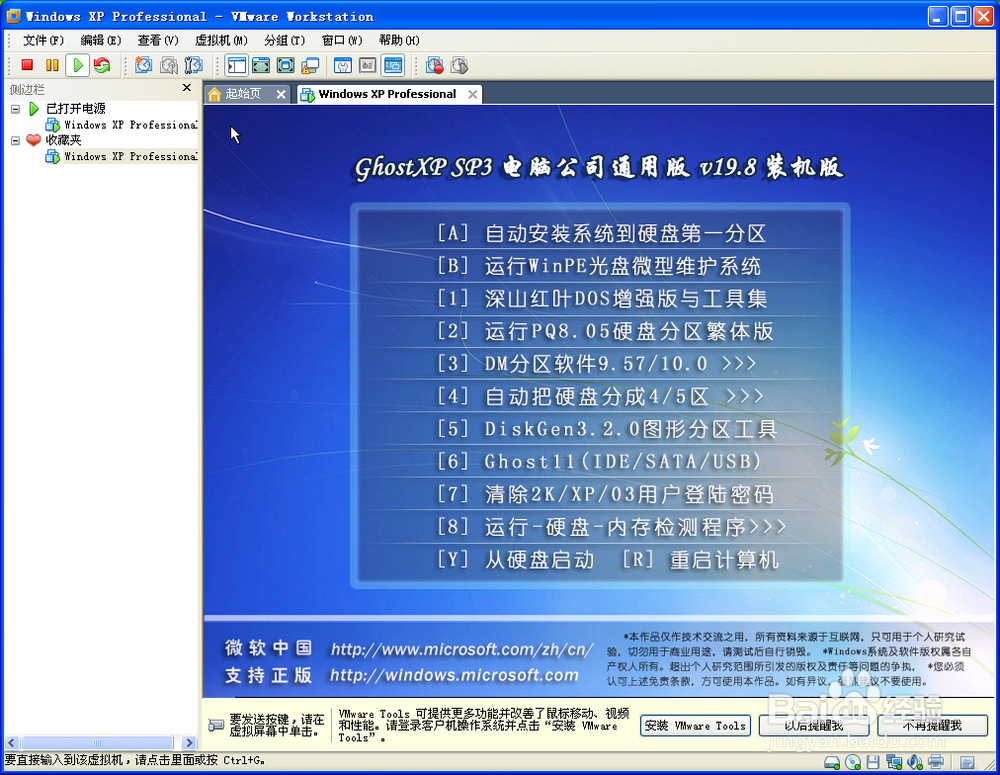Click sidebar scrollbar left arrow

[12, 742]
